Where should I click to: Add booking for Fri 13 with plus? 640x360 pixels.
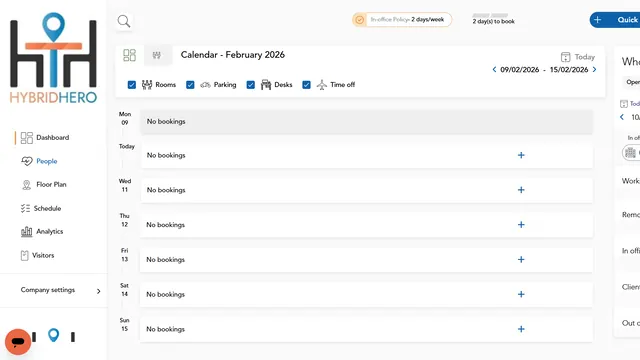click(x=521, y=260)
